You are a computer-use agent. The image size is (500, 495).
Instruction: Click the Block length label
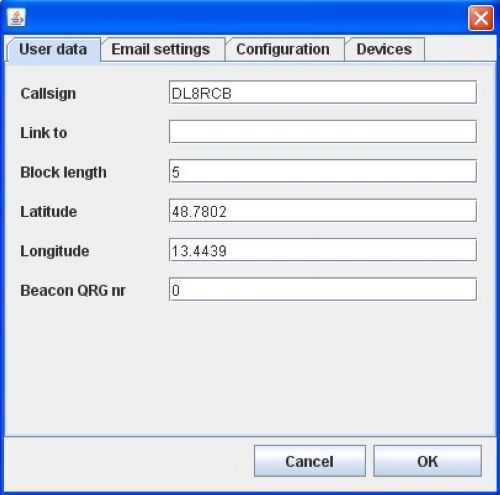pos(63,172)
